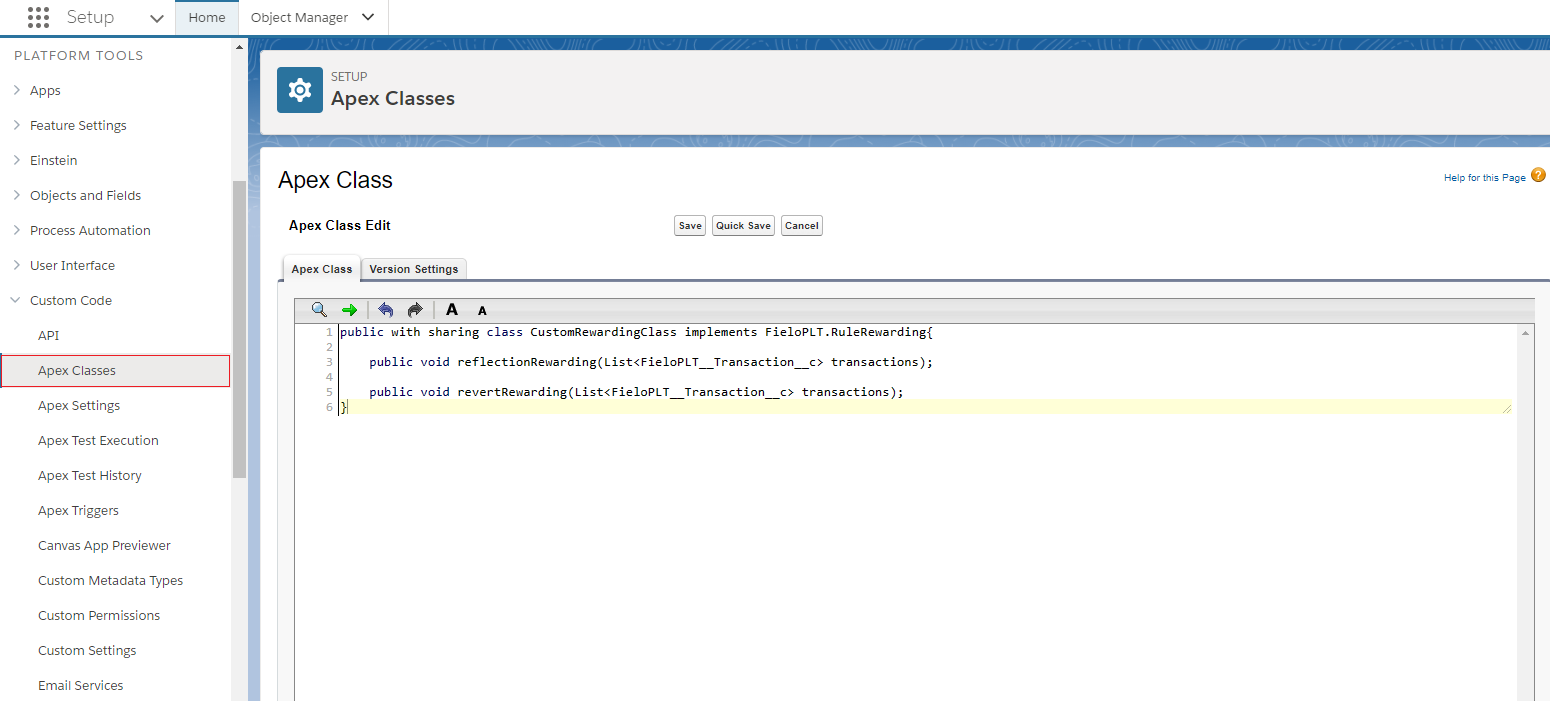
Task: Open Custom Metadata Types
Action: [110, 580]
